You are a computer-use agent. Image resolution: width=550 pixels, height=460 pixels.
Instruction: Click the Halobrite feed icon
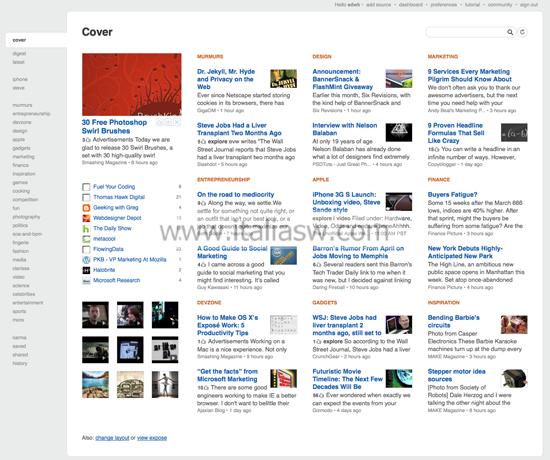(x=86, y=270)
